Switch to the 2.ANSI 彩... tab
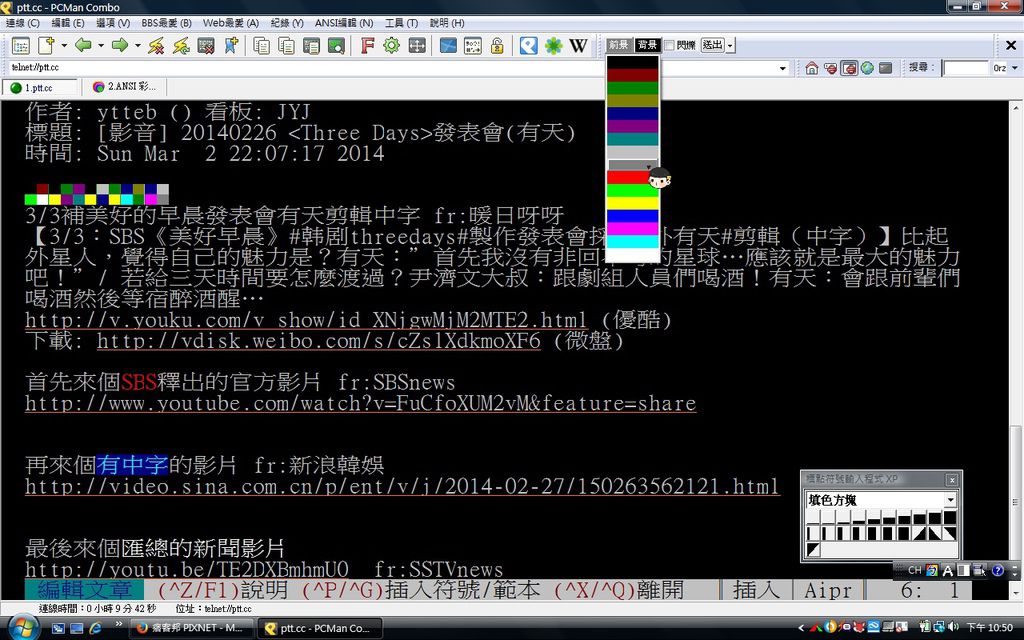 (x=125, y=87)
